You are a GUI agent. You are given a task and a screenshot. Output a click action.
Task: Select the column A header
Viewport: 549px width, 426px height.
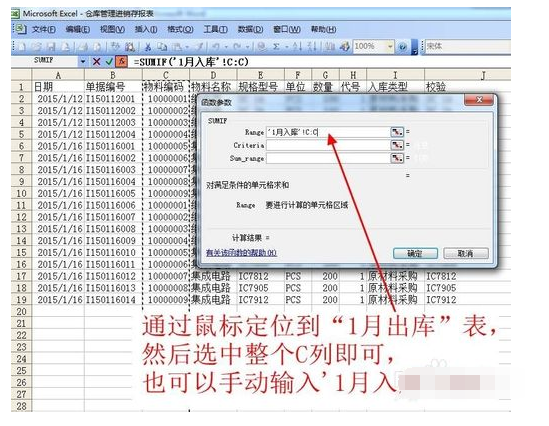coord(58,75)
